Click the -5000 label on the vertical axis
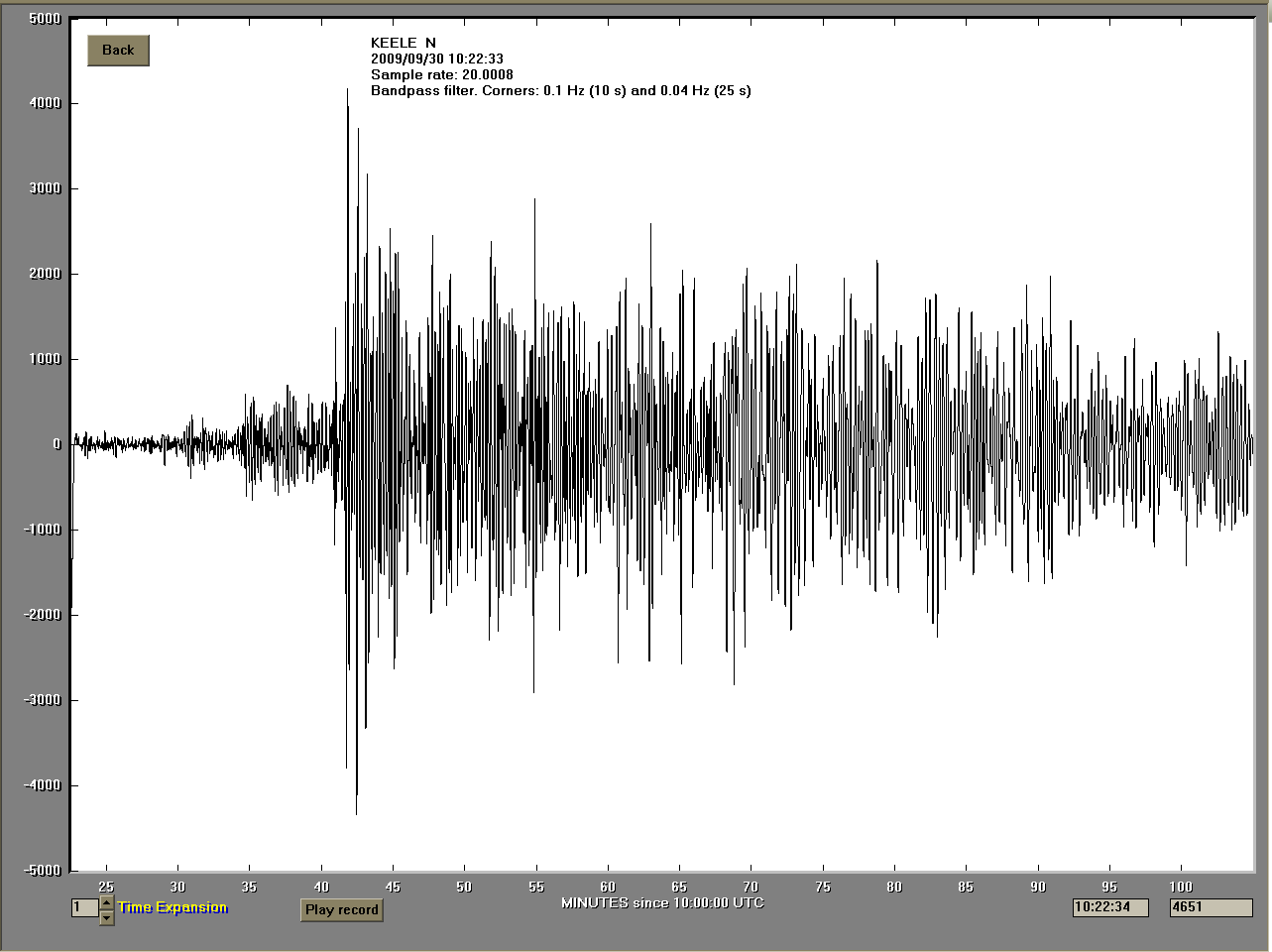 [x=43, y=871]
